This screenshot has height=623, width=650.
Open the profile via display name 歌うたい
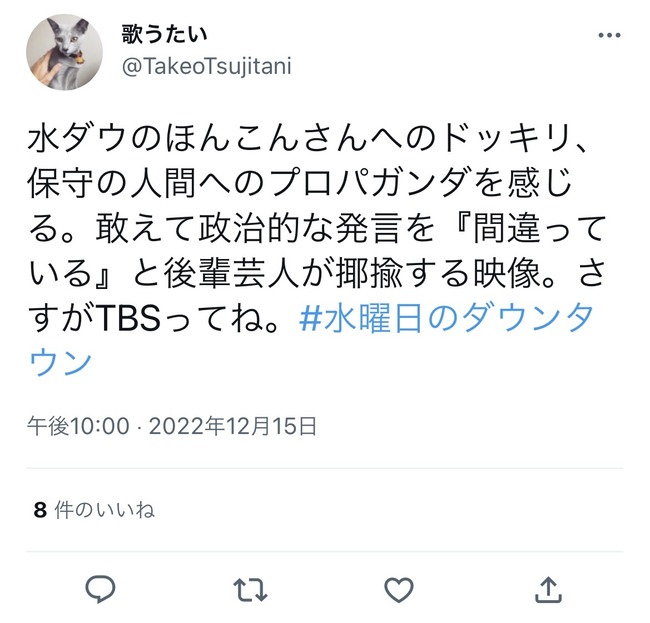click(x=164, y=34)
